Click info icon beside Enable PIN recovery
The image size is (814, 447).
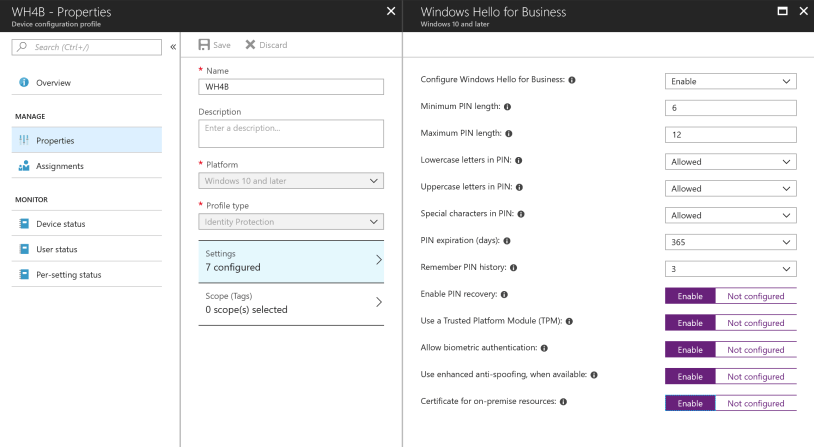(x=505, y=295)
